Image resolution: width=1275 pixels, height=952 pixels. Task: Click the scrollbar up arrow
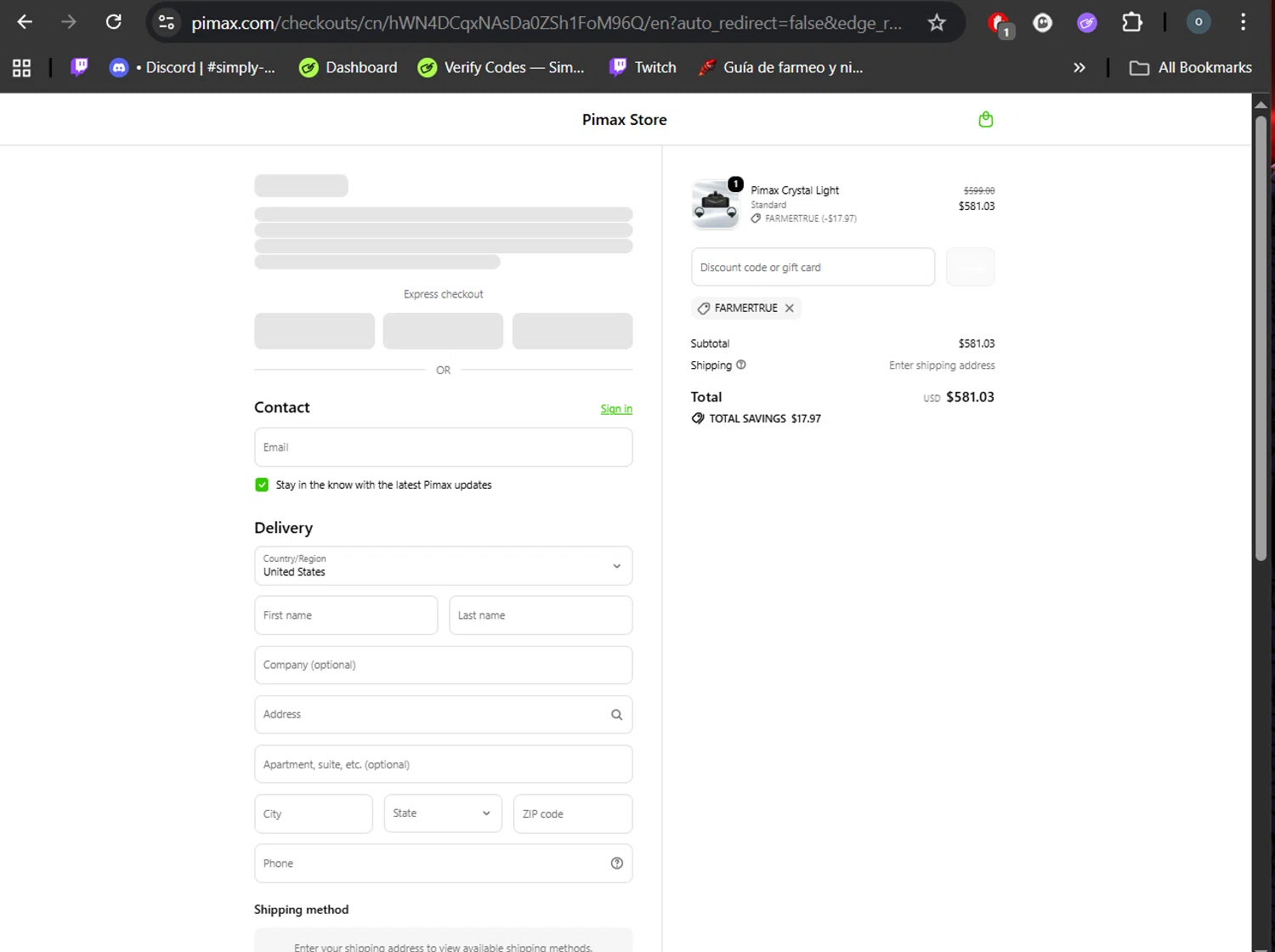(1261, 104)
